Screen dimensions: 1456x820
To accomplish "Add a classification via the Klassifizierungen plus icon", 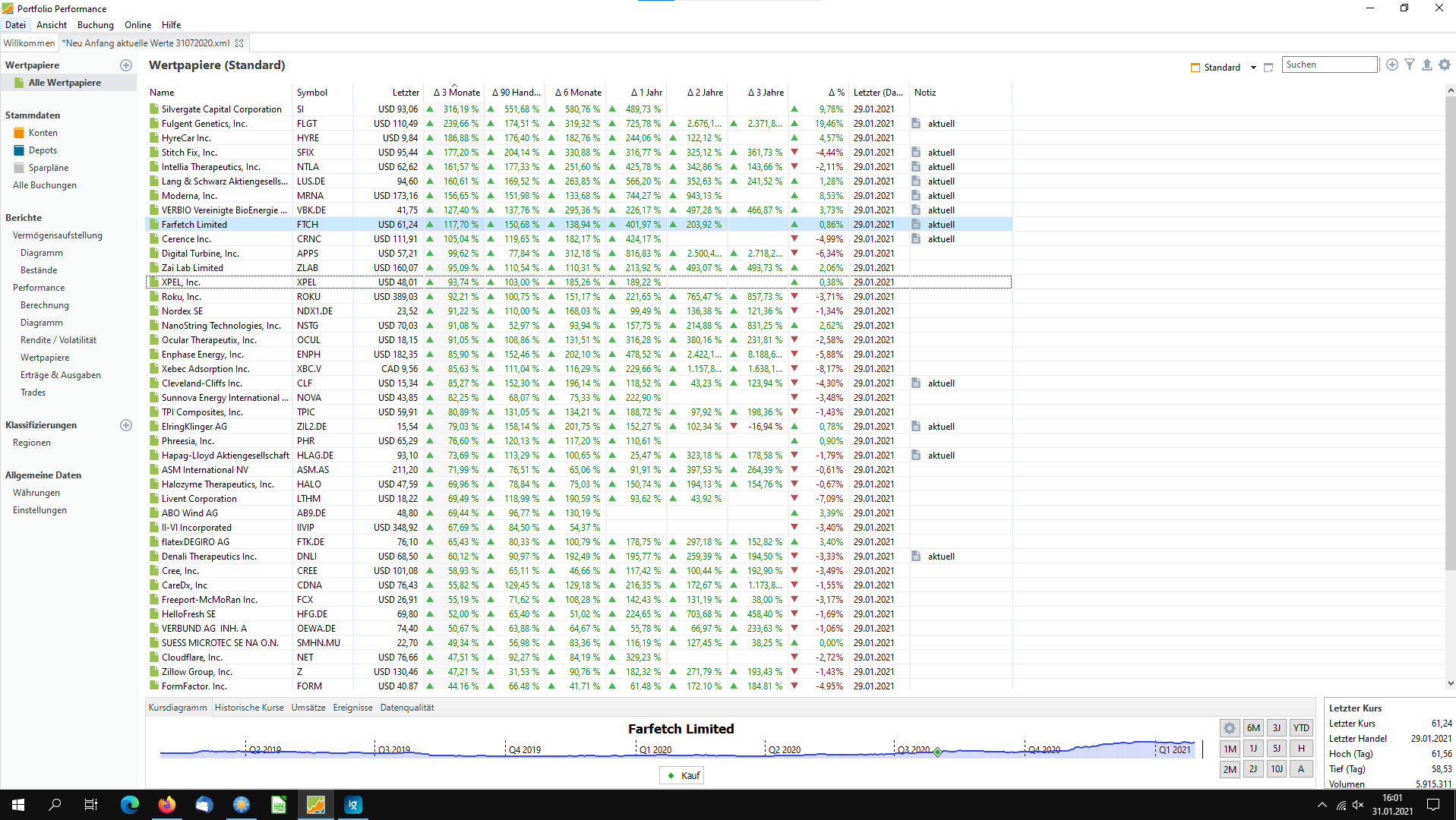I will pyautogui.click(x=126, y=425).
